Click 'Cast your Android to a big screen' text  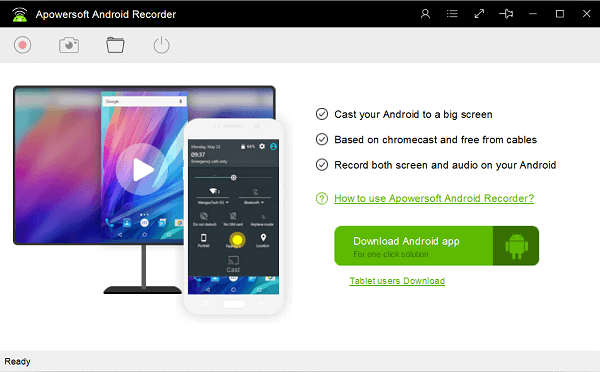pyautogui.click(x=413, y=114)
